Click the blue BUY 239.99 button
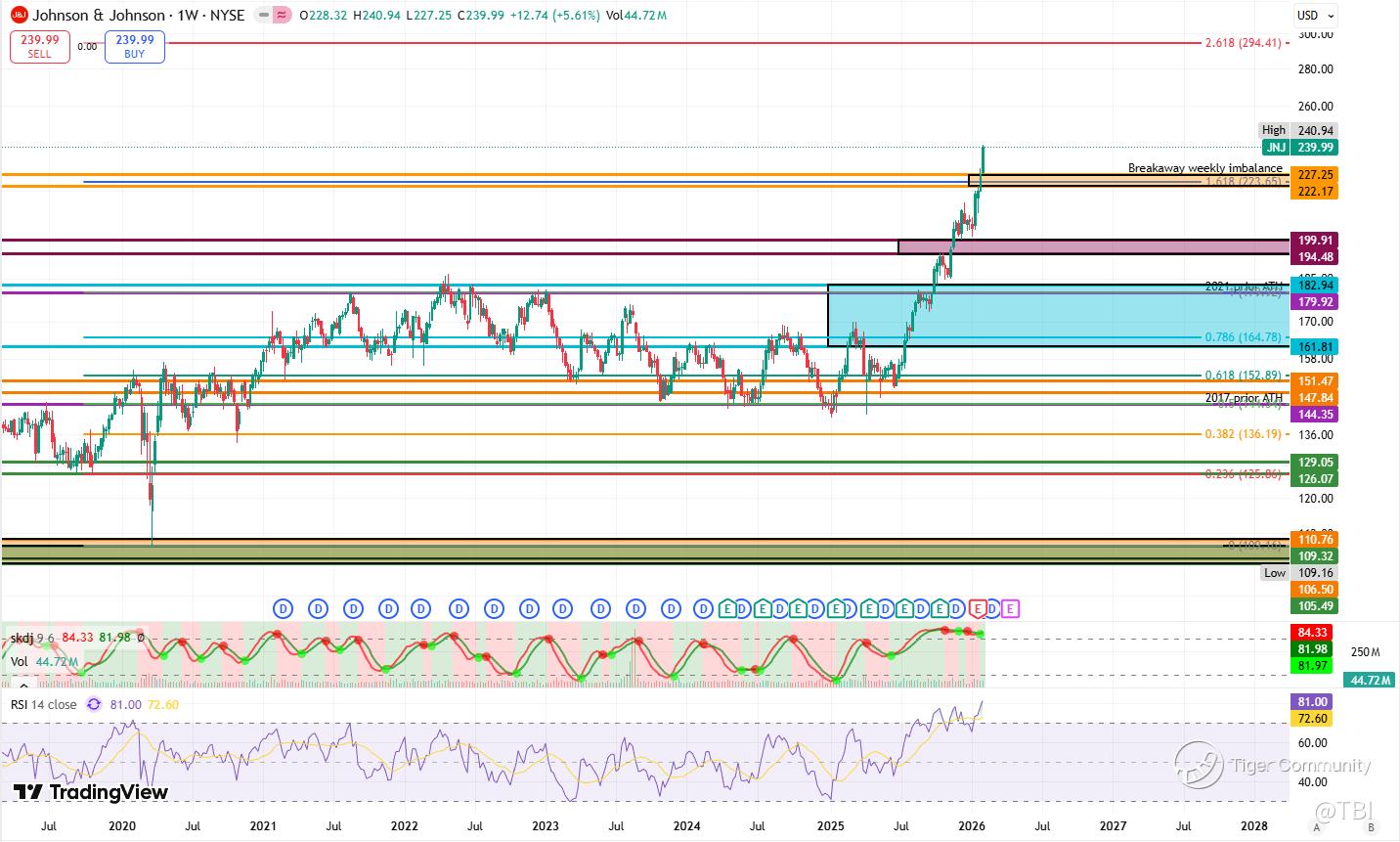 click(135, 47)
